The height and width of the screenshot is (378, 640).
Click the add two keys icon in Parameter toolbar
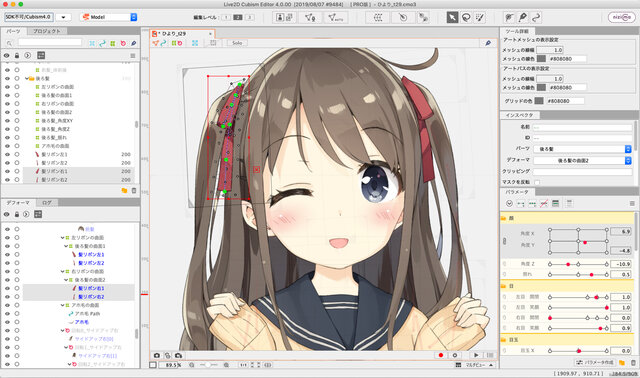tap(520, 203)
